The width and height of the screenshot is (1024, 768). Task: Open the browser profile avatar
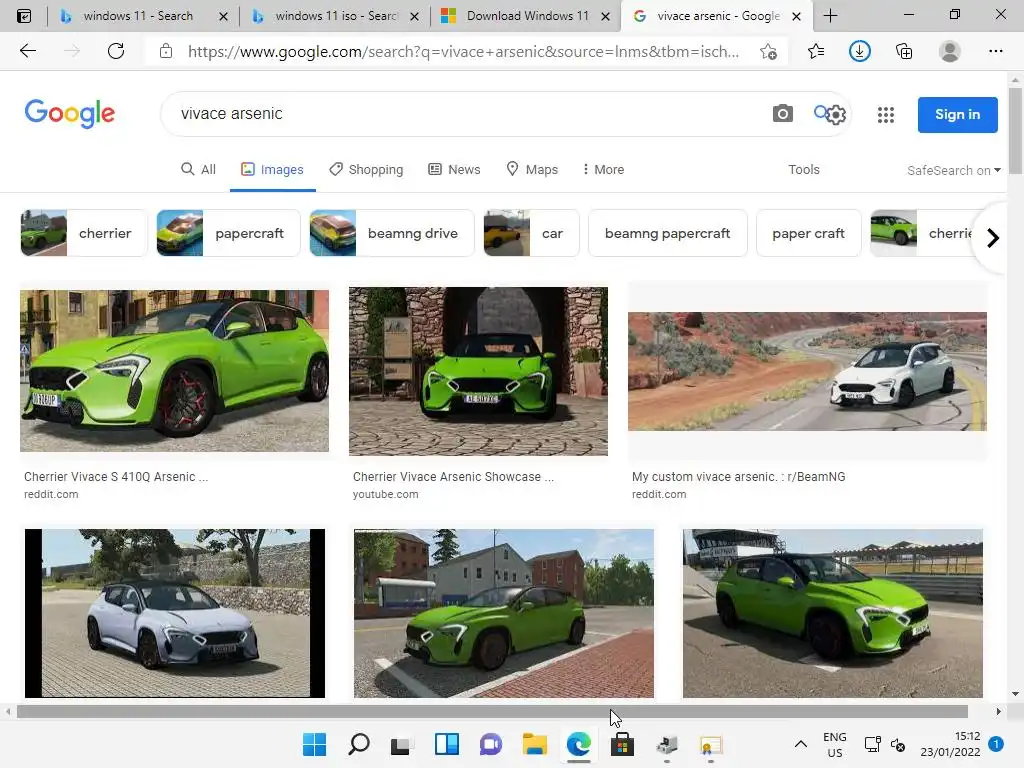pyautogui.click(x=950, y=51)
